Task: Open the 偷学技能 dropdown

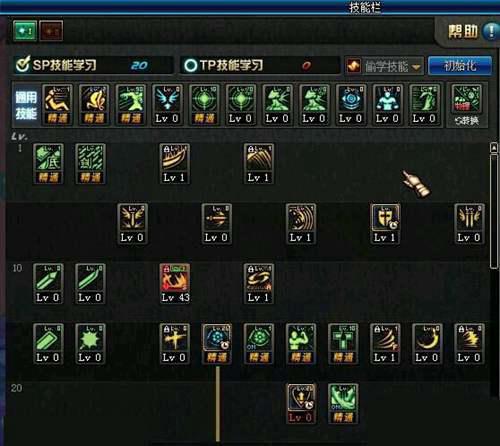Action: pos(384,66)
